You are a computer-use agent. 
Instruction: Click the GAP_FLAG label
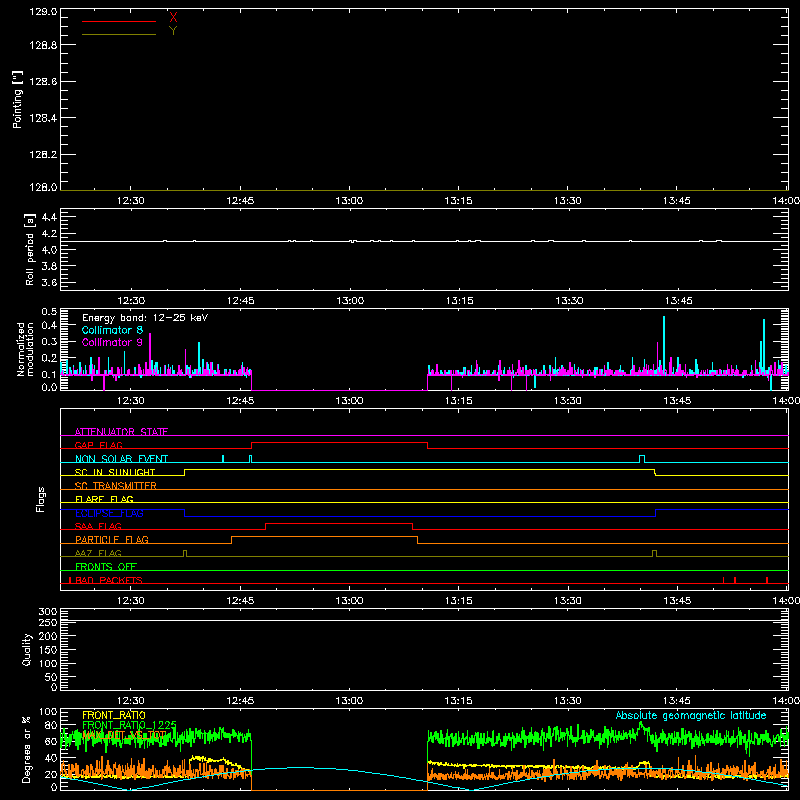pos(98,445)
